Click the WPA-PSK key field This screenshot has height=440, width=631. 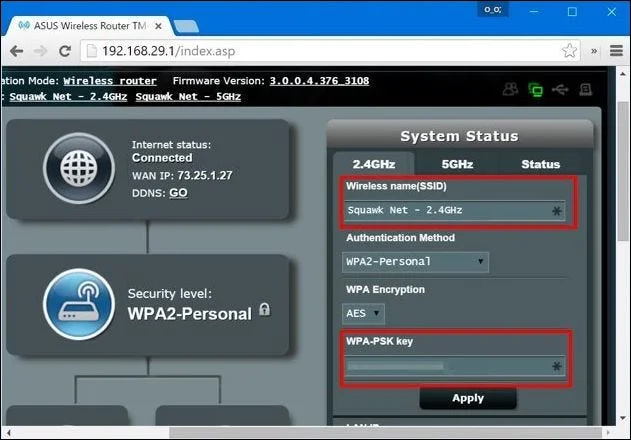pyautogui.click(x=455, y=366)
